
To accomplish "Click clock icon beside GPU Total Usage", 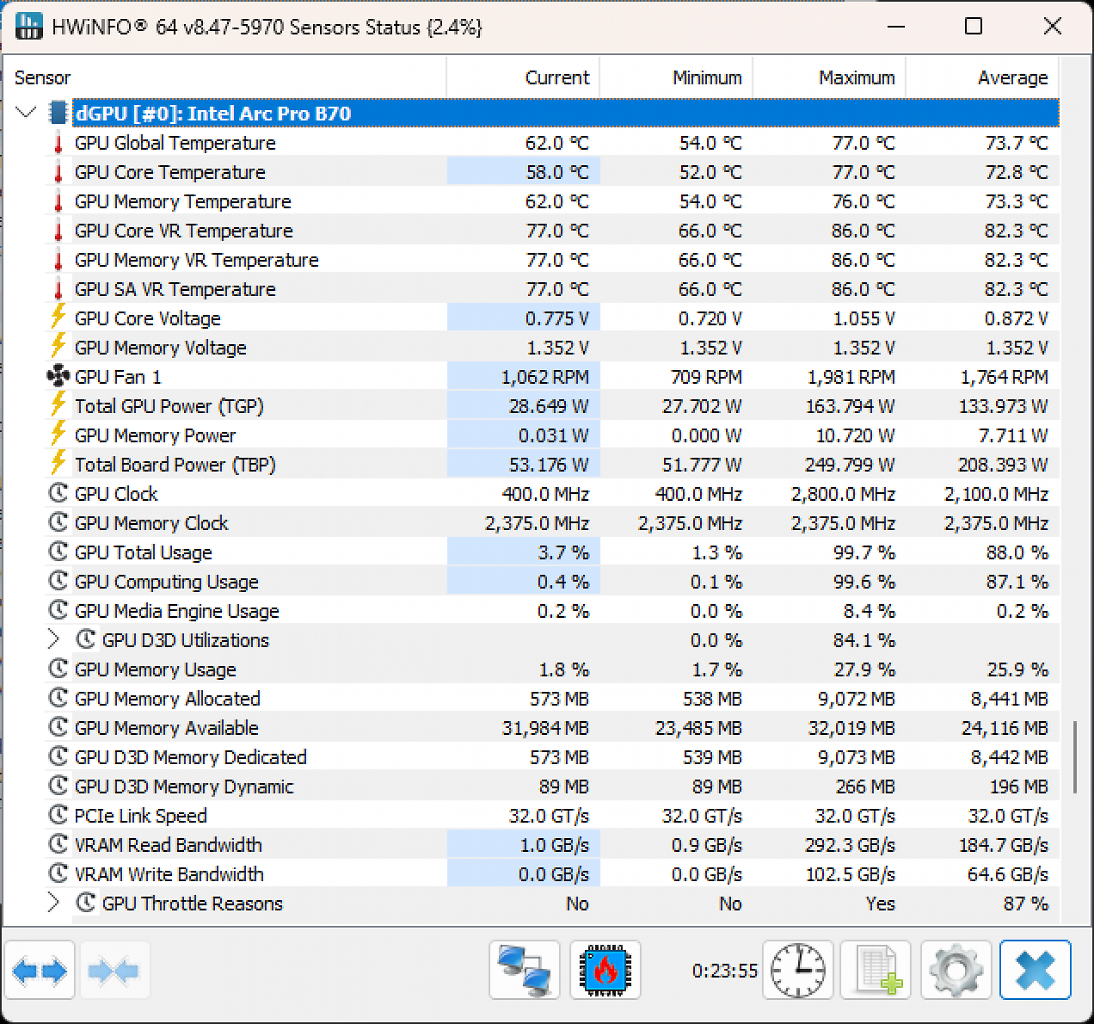I will pos(58,552).
